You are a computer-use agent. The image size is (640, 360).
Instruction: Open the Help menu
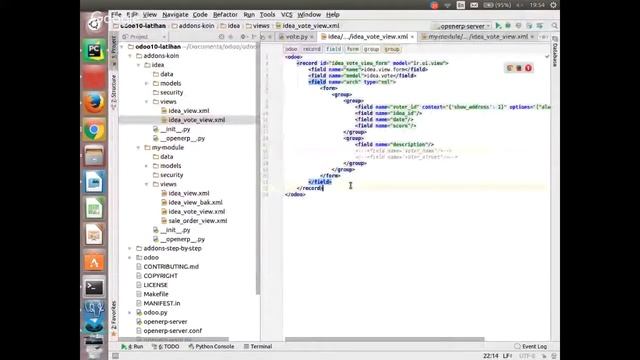pyautogui.click(x=333, y=15)
